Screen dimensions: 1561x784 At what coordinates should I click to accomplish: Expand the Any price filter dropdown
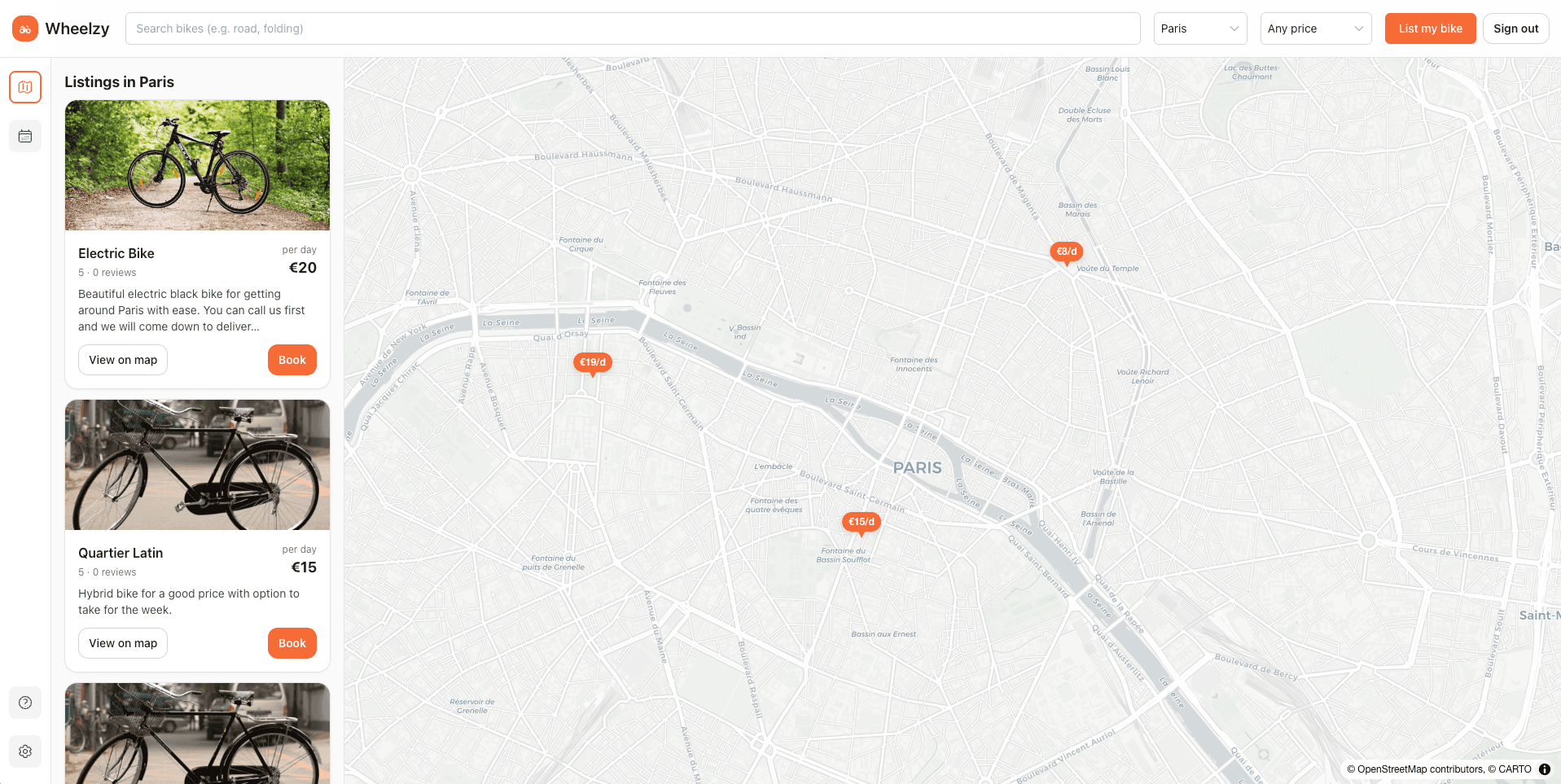coord(1315,28)
